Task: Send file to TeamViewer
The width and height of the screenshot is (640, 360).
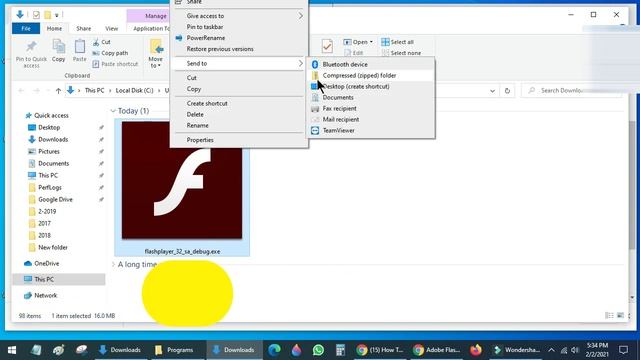Action: 371,131
